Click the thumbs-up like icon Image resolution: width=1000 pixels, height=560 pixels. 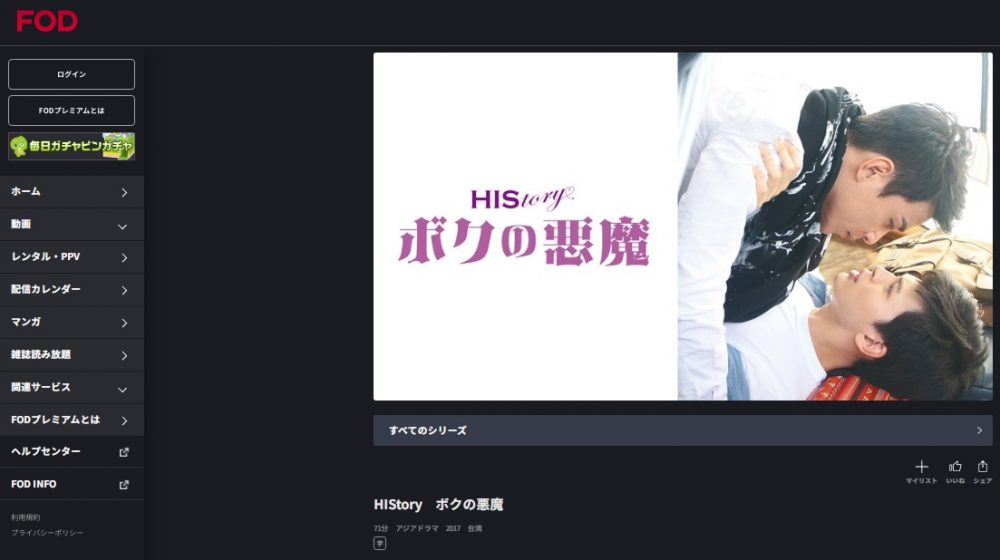(x=955, y=467)
